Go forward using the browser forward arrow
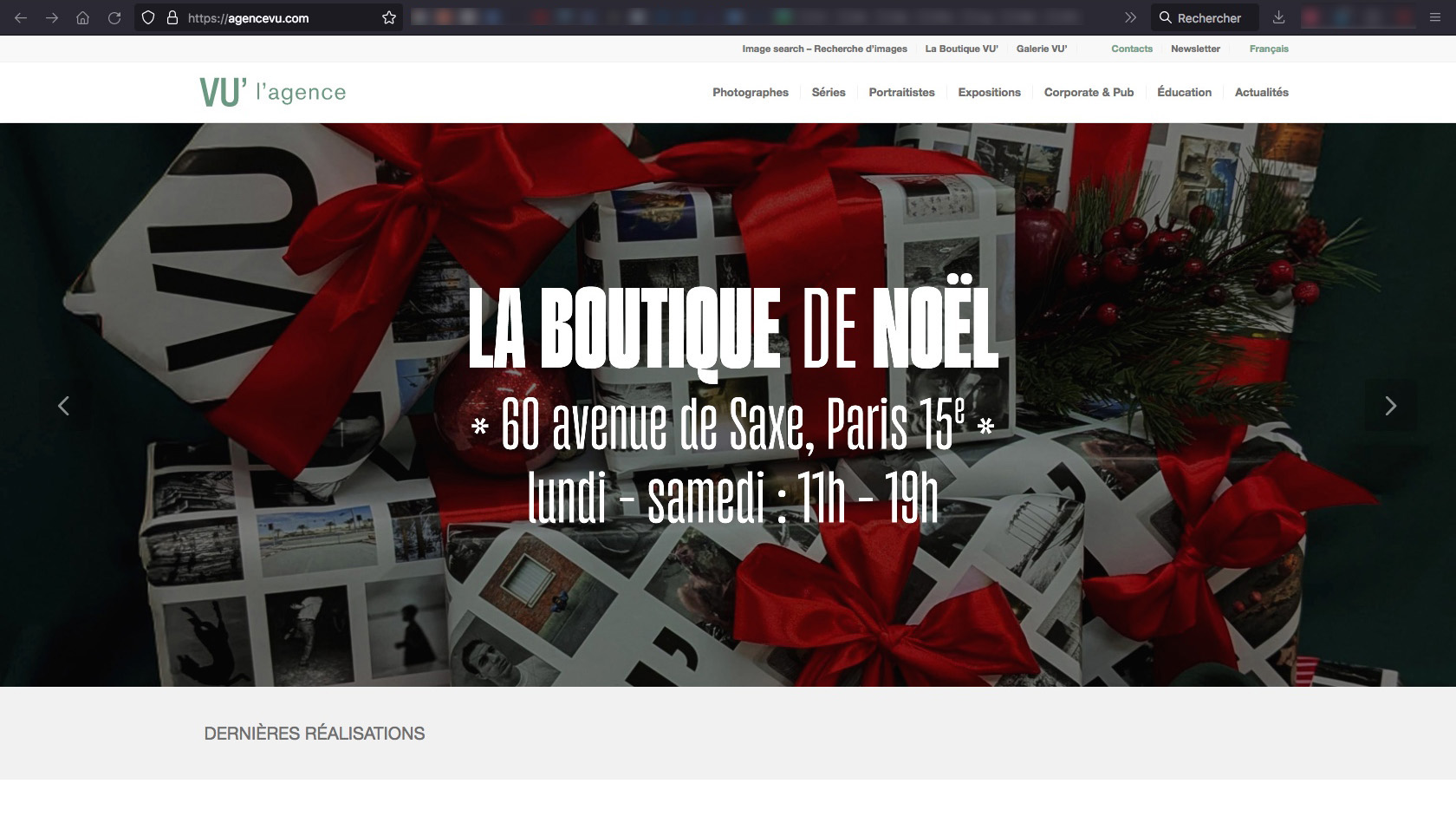This screenshot has height=816, width=1456. [50, 16]
